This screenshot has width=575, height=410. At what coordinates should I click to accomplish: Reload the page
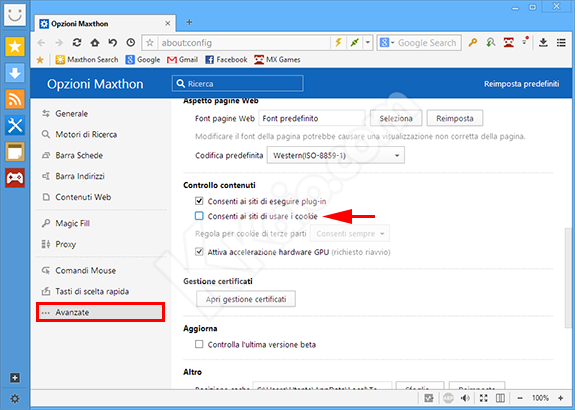pyautogui.click(x=77, y=43)
